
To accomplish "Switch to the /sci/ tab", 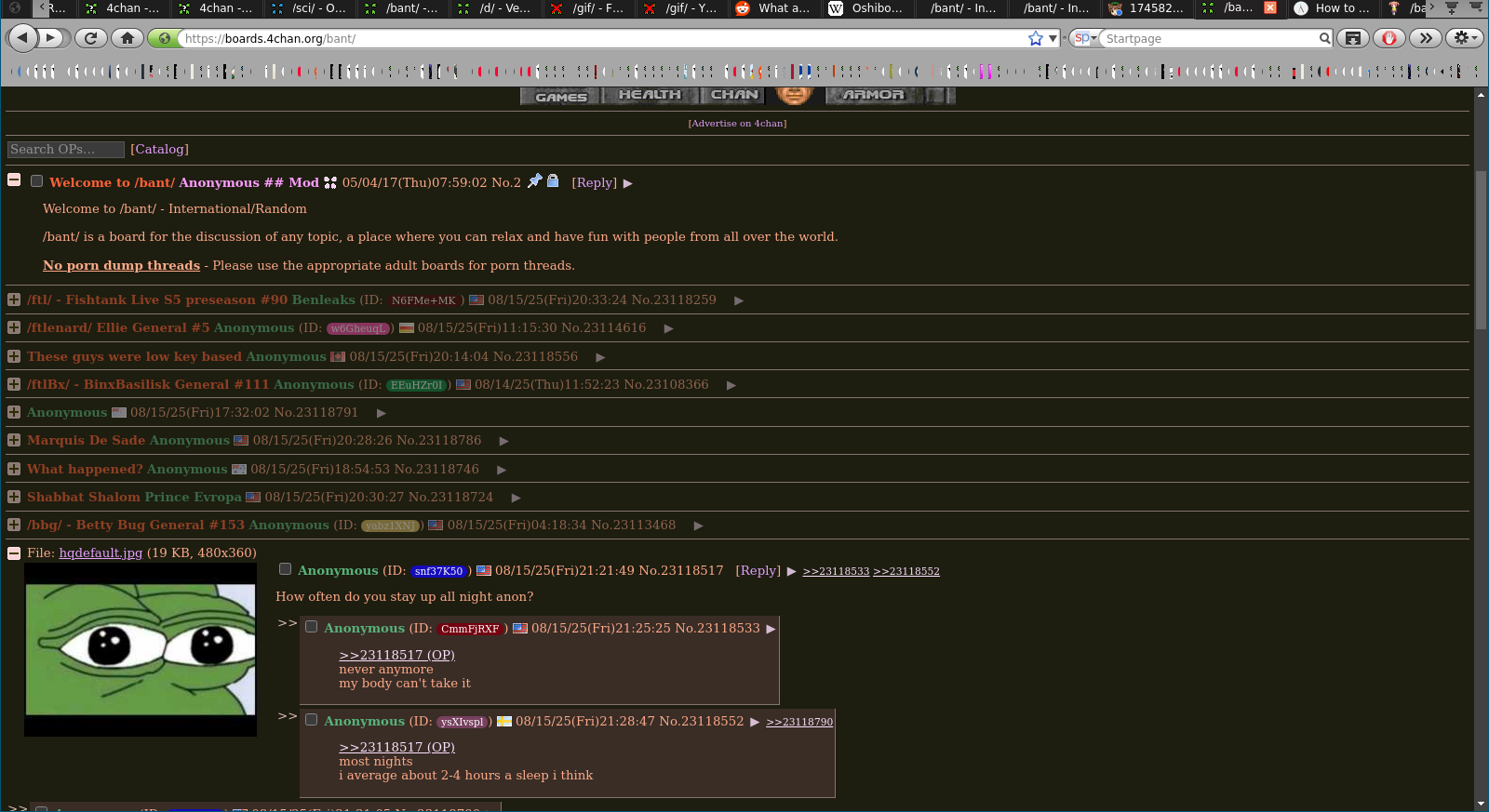I will [311, 8].
